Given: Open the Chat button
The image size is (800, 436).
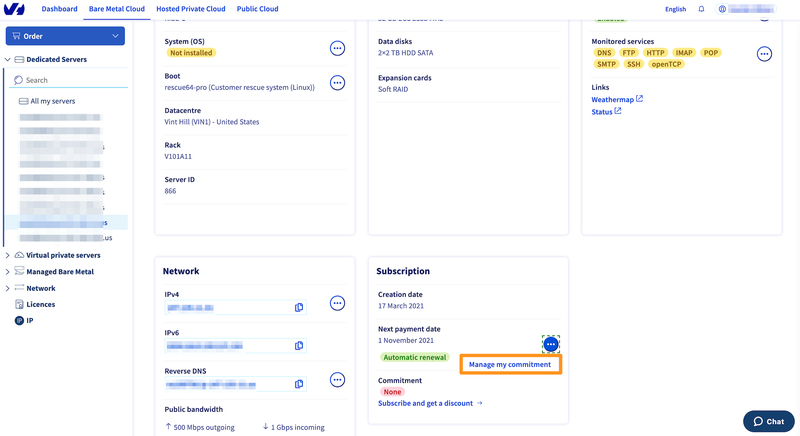Looking at the screenshot, I should (x=769, y=421).
